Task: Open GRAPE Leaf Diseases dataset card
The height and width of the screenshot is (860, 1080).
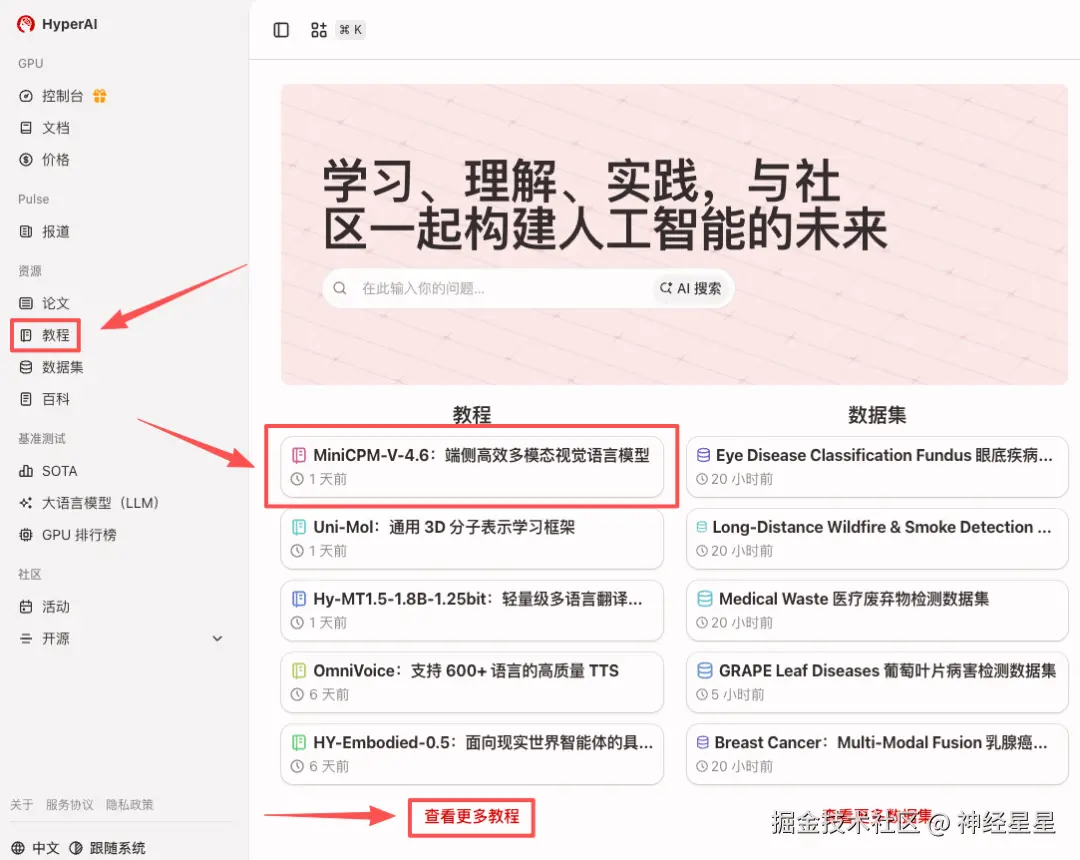Action: (x=877, y=682)
